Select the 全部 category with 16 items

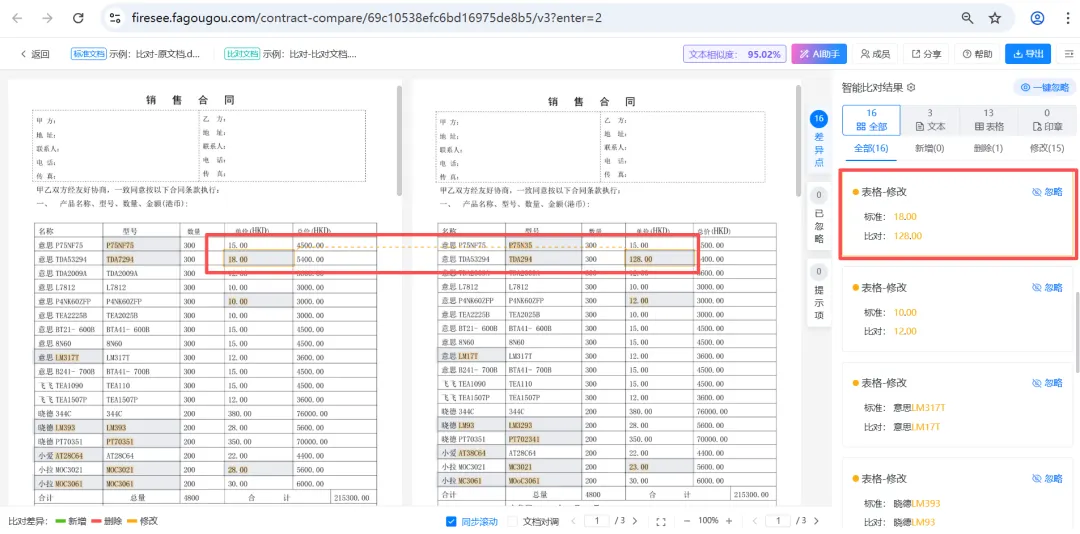click(871, 120)
